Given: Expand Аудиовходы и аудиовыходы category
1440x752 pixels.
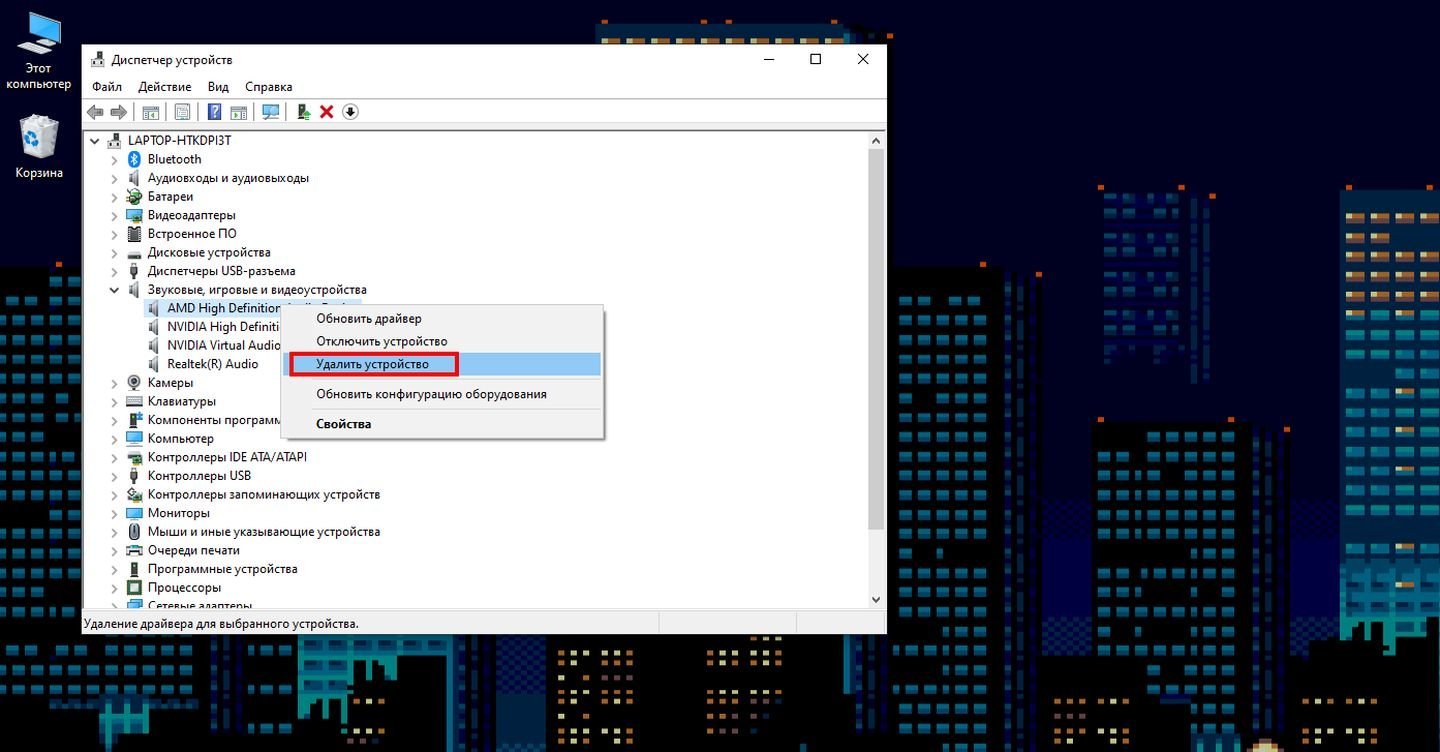Looking at the screenshot, I should 115,178.
